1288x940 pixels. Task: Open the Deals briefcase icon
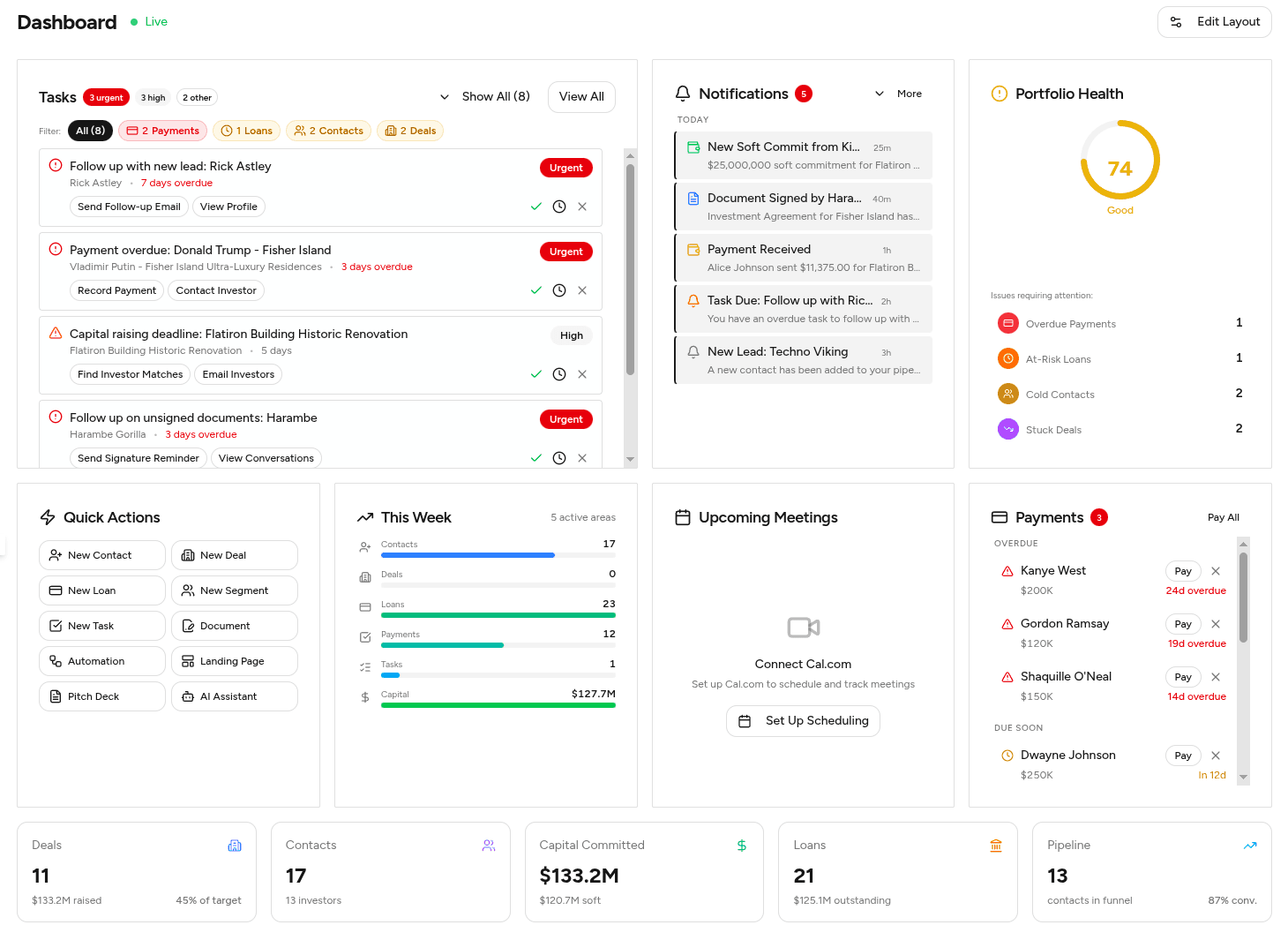[x=235, y=845]
